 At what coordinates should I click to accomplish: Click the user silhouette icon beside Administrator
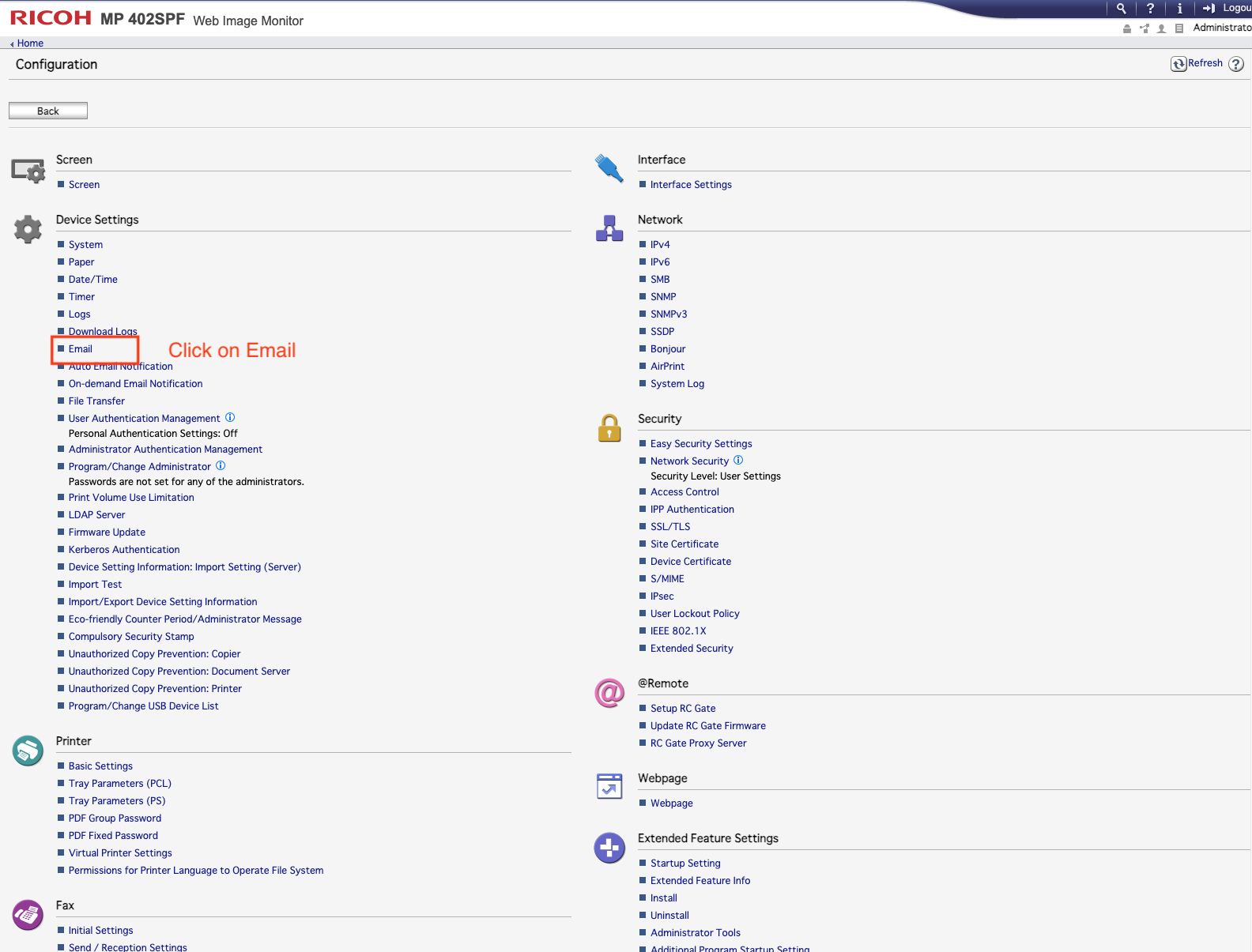coord(1161,28)
